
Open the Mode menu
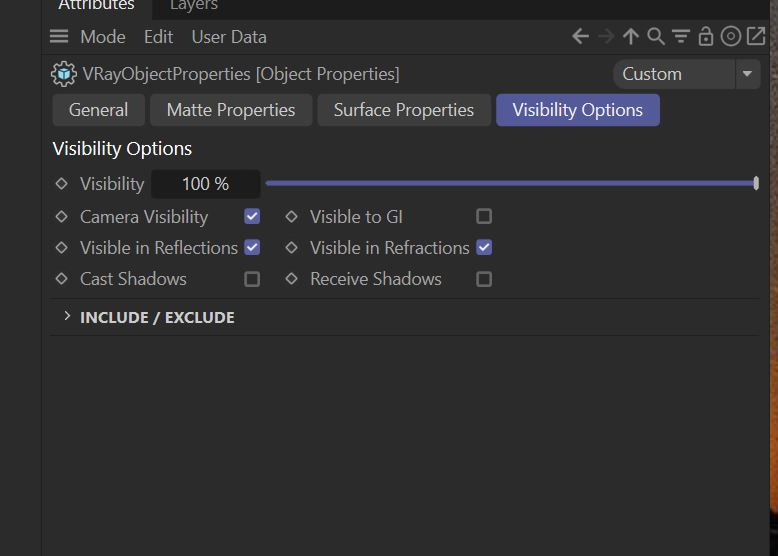(103, 37)
